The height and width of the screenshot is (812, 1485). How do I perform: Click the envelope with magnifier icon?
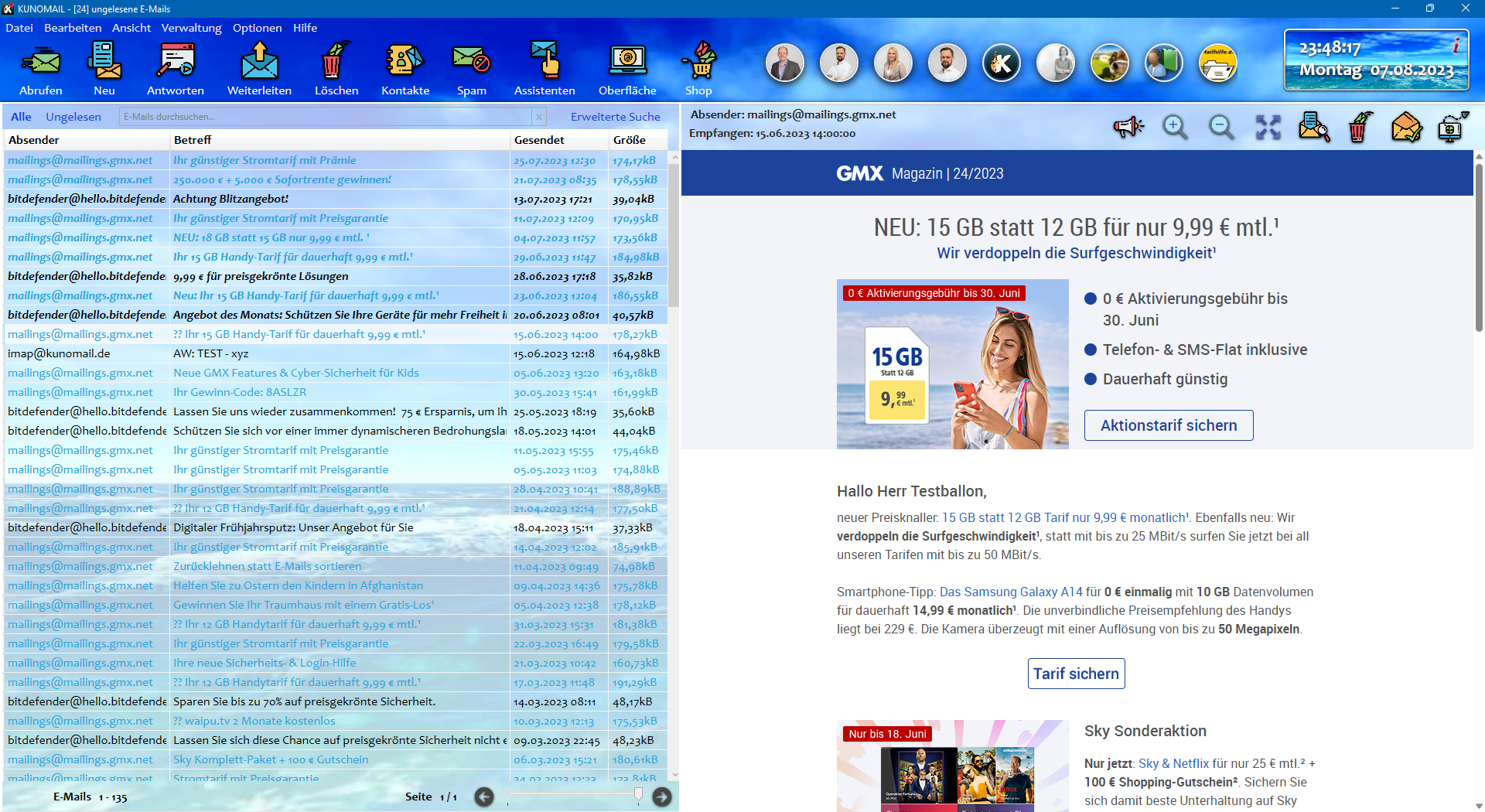tap(1314, 127)
